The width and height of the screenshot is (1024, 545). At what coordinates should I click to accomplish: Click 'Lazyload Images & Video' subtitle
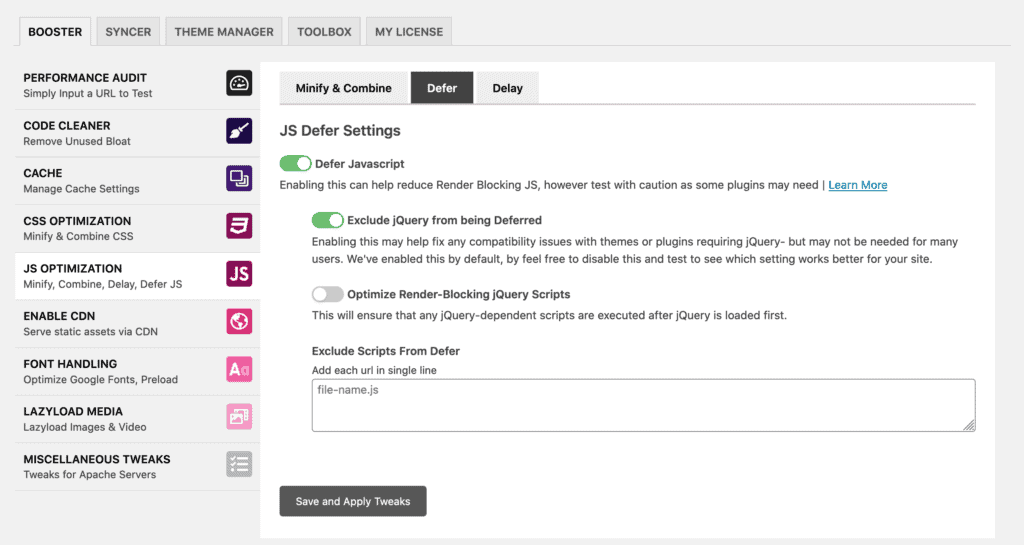(x=85, y=427)
